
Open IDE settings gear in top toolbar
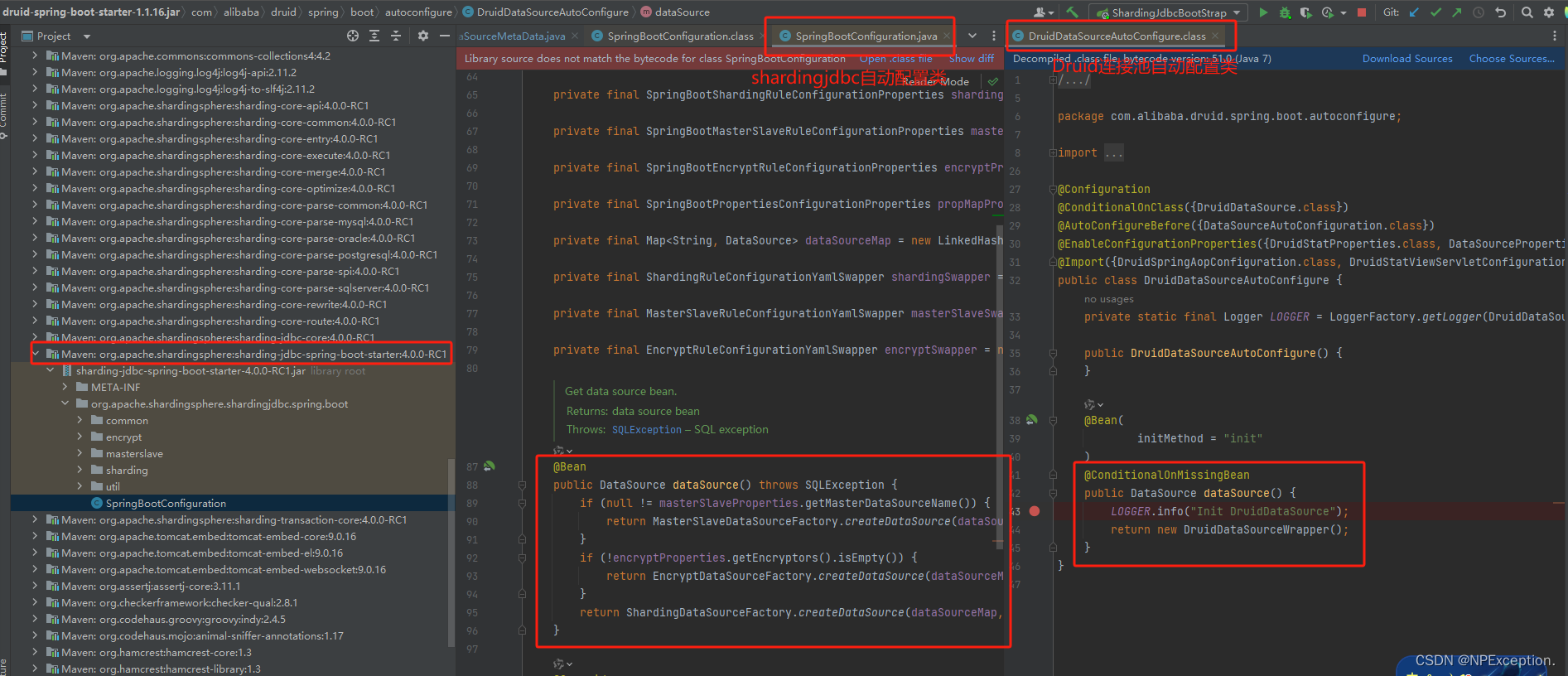(1549, 12)
